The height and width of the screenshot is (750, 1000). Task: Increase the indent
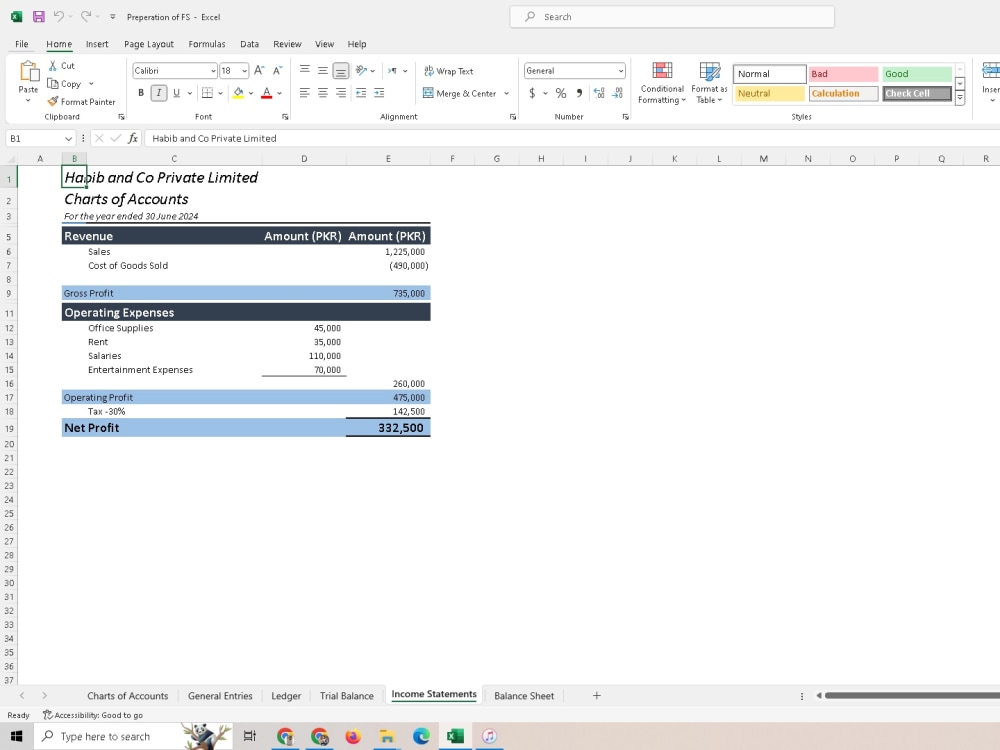pyautogui.click(x=379, y=93)
